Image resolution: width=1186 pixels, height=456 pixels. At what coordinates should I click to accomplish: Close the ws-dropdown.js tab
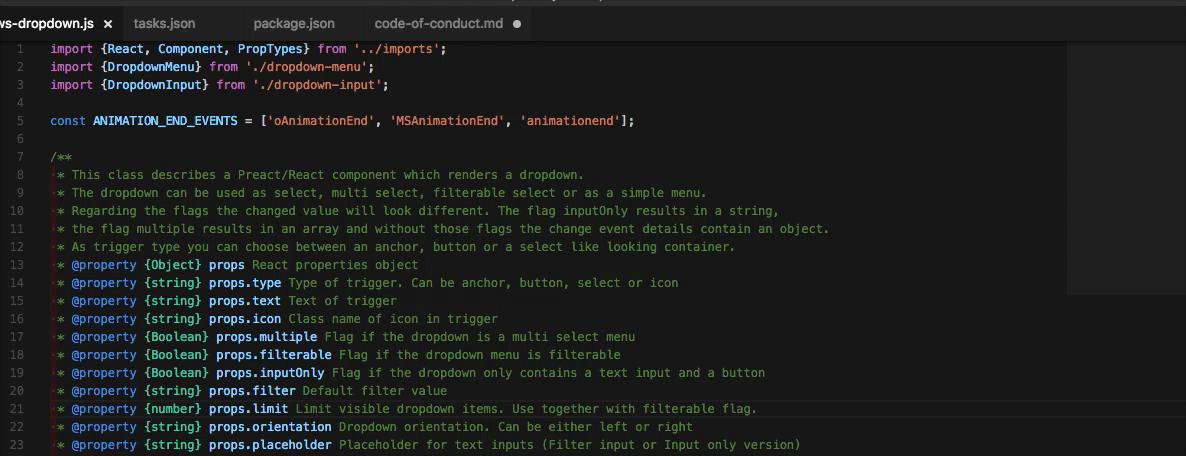click(x=108, y=23)
